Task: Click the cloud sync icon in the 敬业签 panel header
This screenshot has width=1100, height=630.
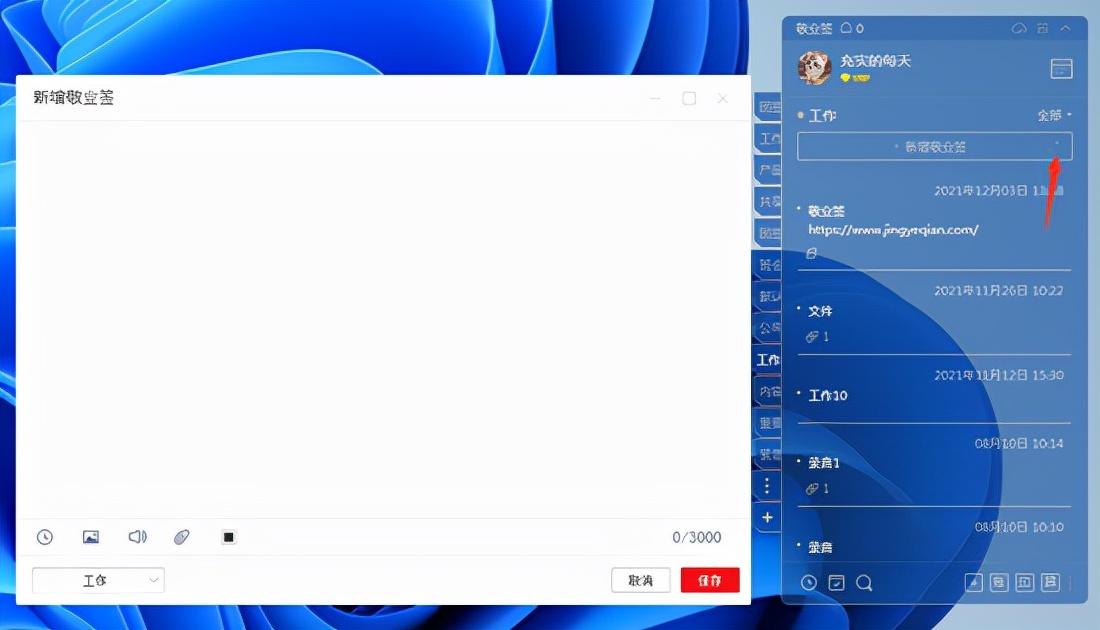Action: (1019, 28)
